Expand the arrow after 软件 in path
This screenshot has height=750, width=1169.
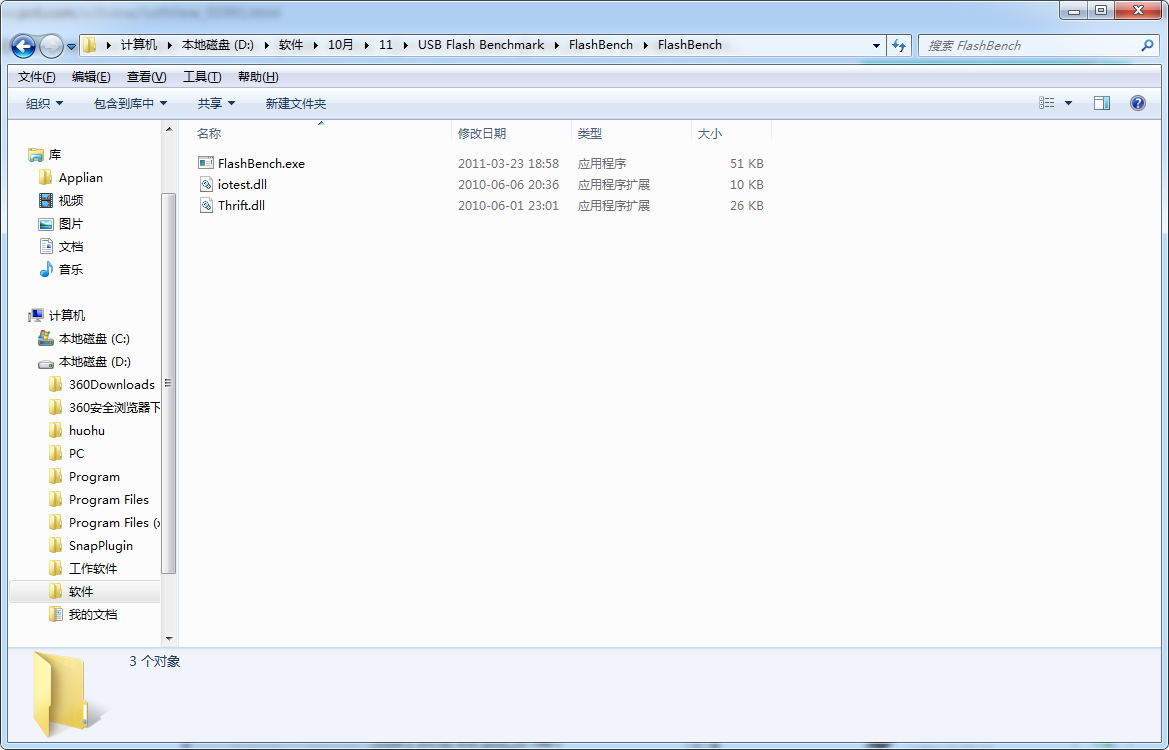tap(316, 45)
